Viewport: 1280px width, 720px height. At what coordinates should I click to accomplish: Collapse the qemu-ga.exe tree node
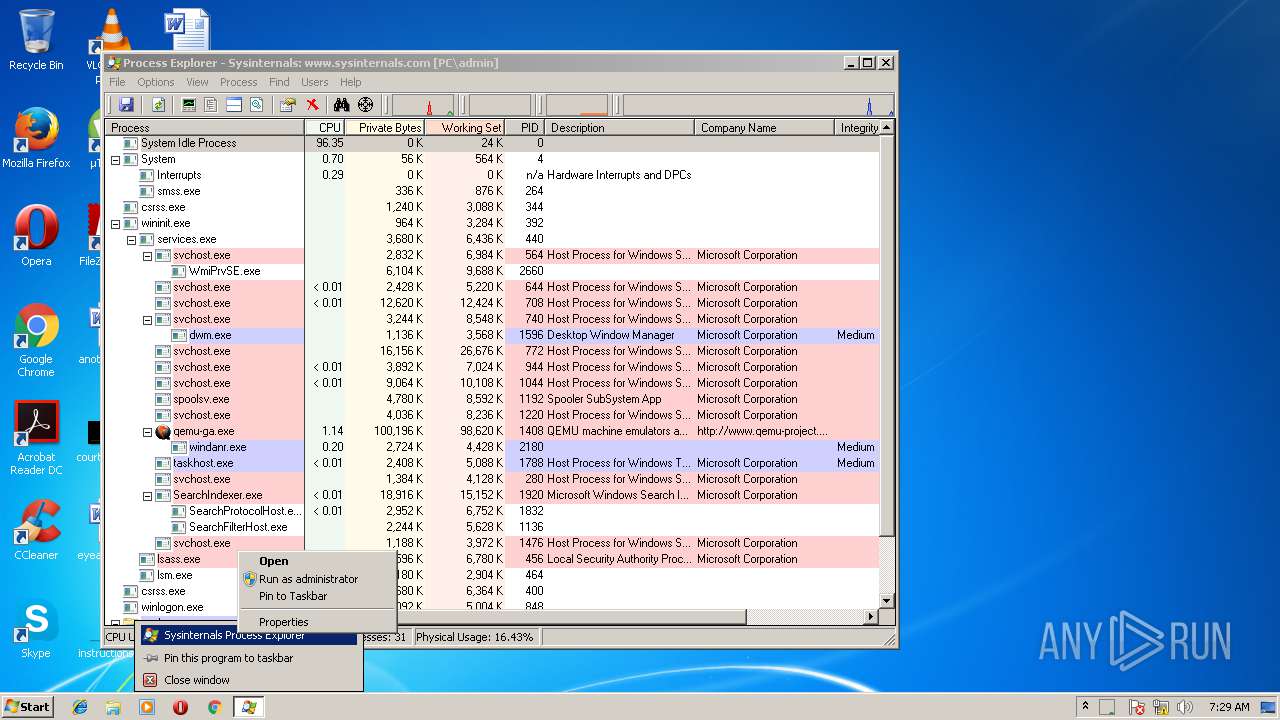147,432
